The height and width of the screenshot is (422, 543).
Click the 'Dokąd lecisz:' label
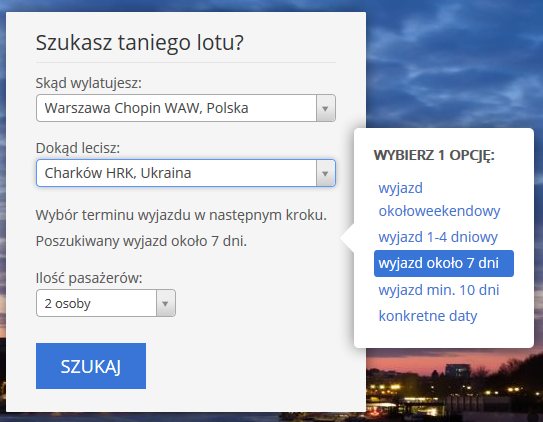(x=78, y=148)
